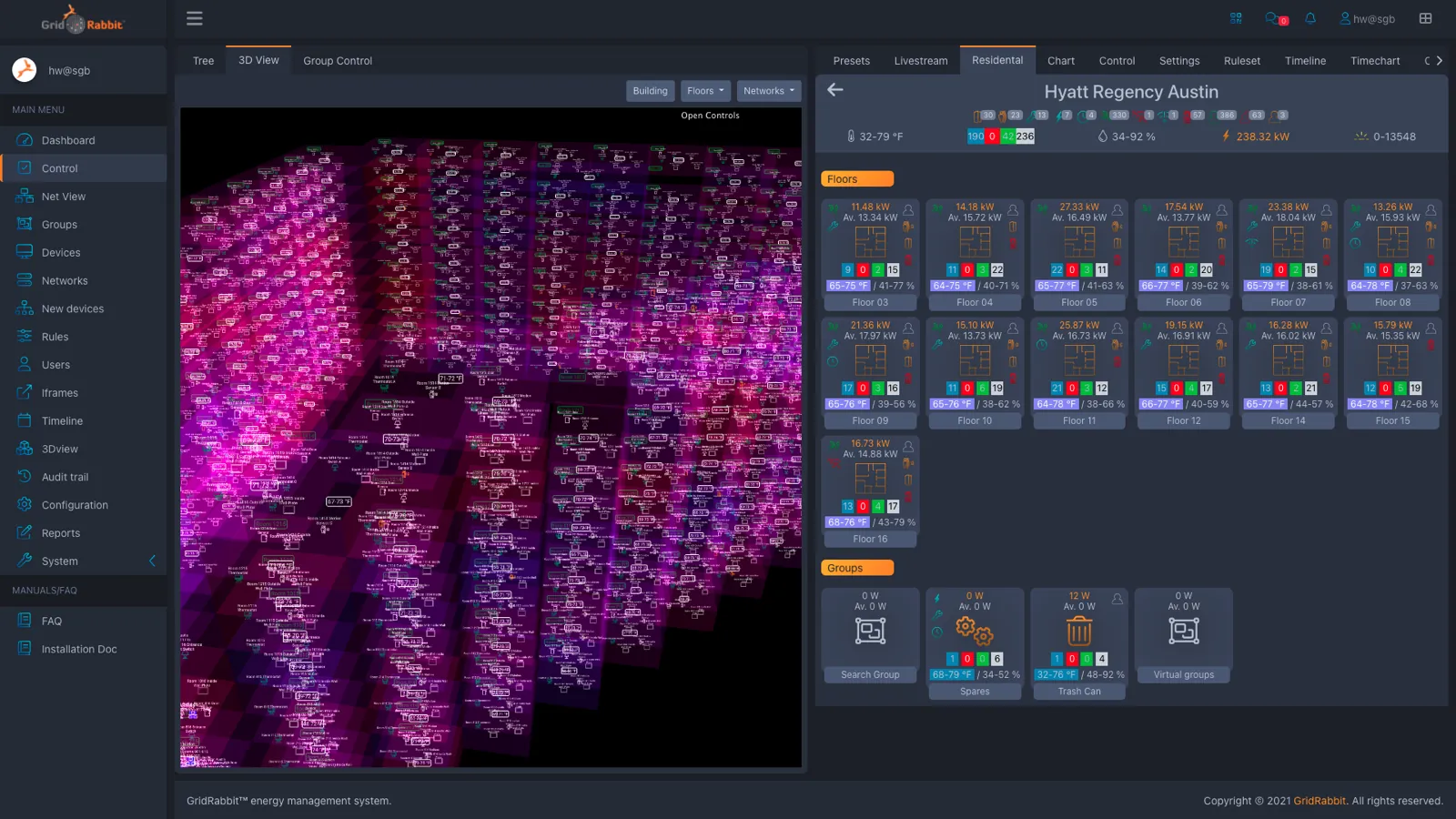The height and width of the screenshot is (819, 1456).
Task: Click the hw@sgb profile avatar in sidebar
Action: (x=25, y=70)
